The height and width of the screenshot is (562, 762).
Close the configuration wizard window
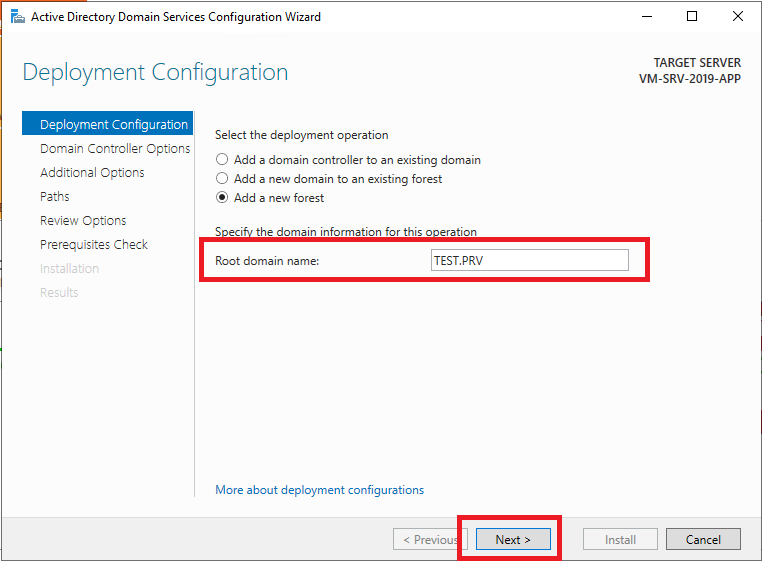[738, 17]
